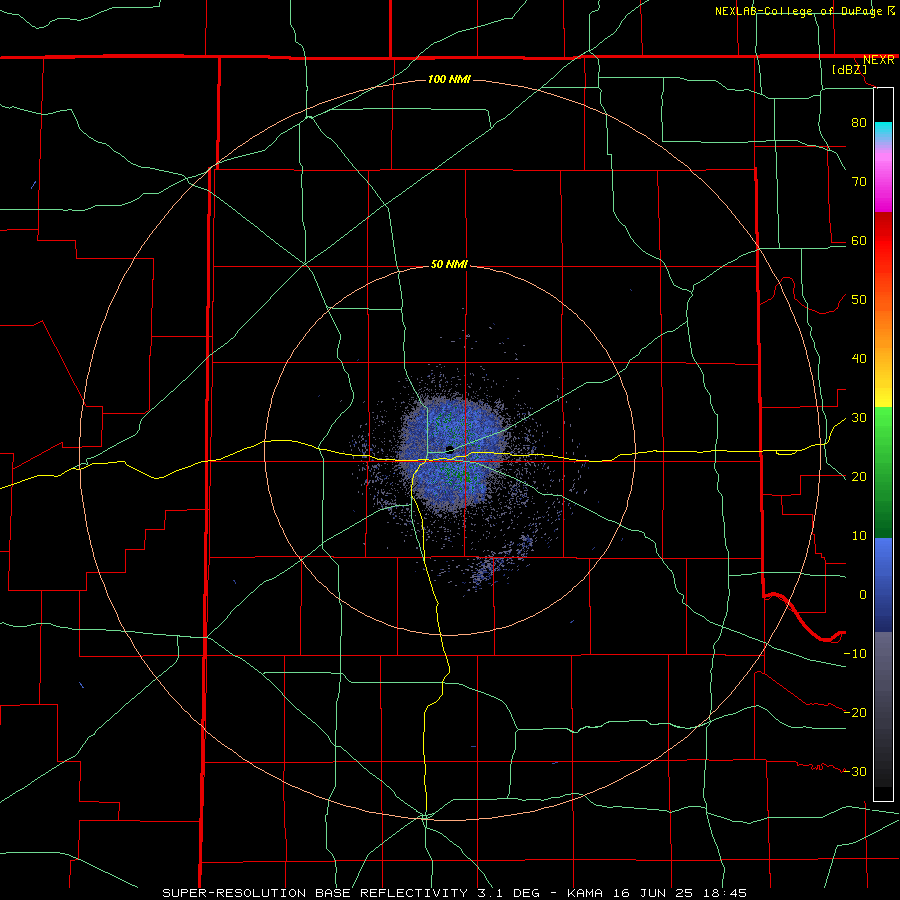Click the 20 value on dBZ scale
Screen dimensions: 900x900
[859, 477]
